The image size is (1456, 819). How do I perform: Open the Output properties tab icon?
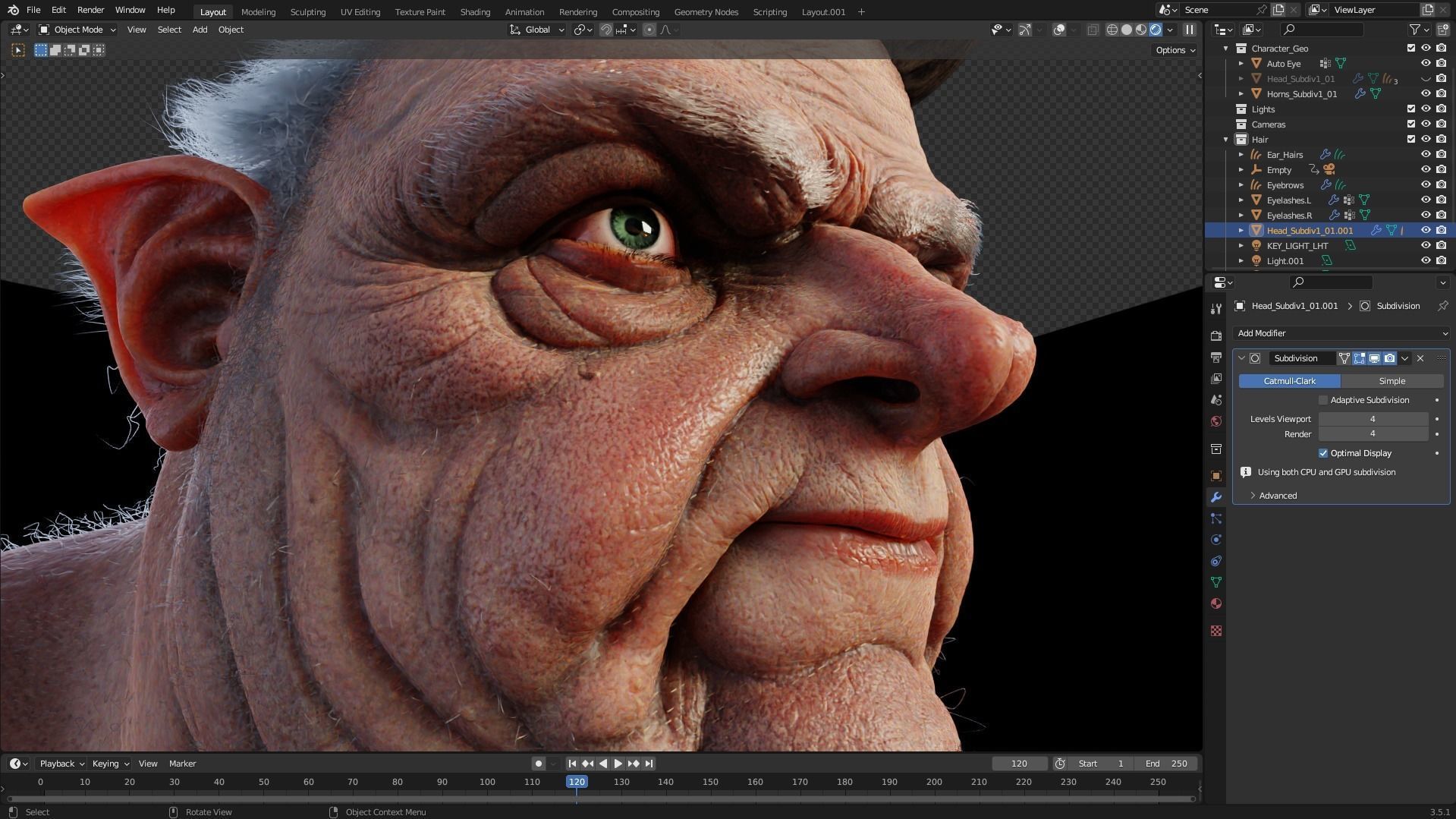pos(1216,357)
